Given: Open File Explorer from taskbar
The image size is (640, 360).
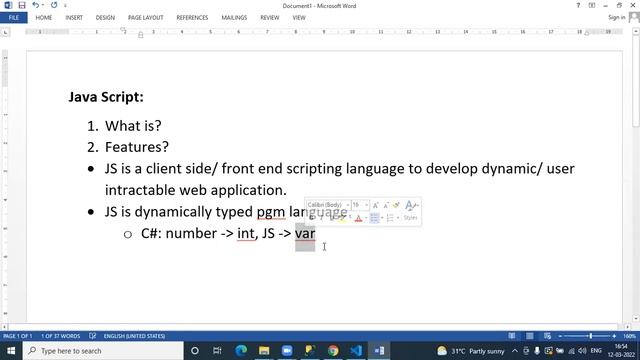Looking at the screenshot, I should click(264, 351).
